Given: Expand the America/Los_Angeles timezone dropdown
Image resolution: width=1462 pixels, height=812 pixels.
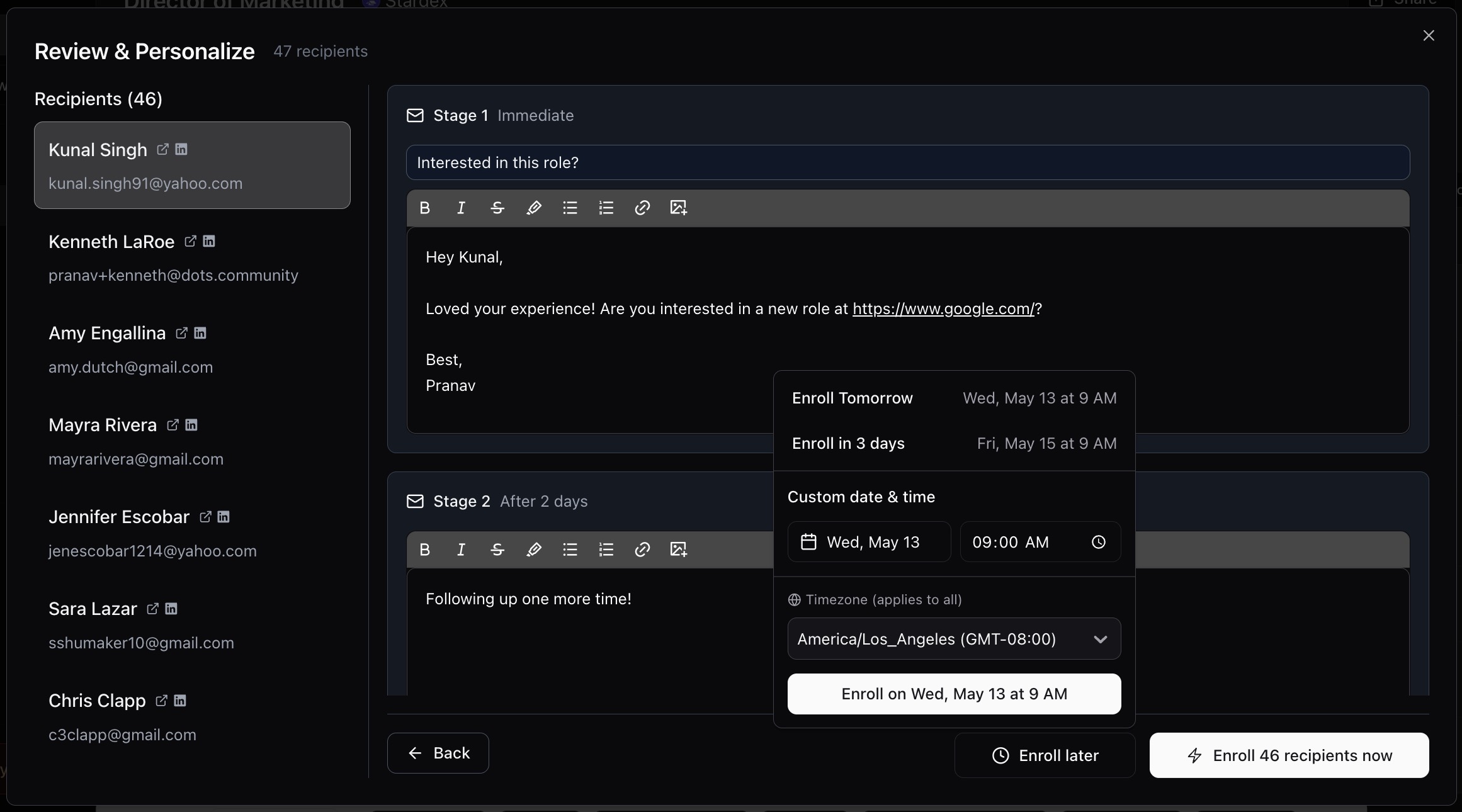Looking at the screenshot, I should [x=954, y=639].
